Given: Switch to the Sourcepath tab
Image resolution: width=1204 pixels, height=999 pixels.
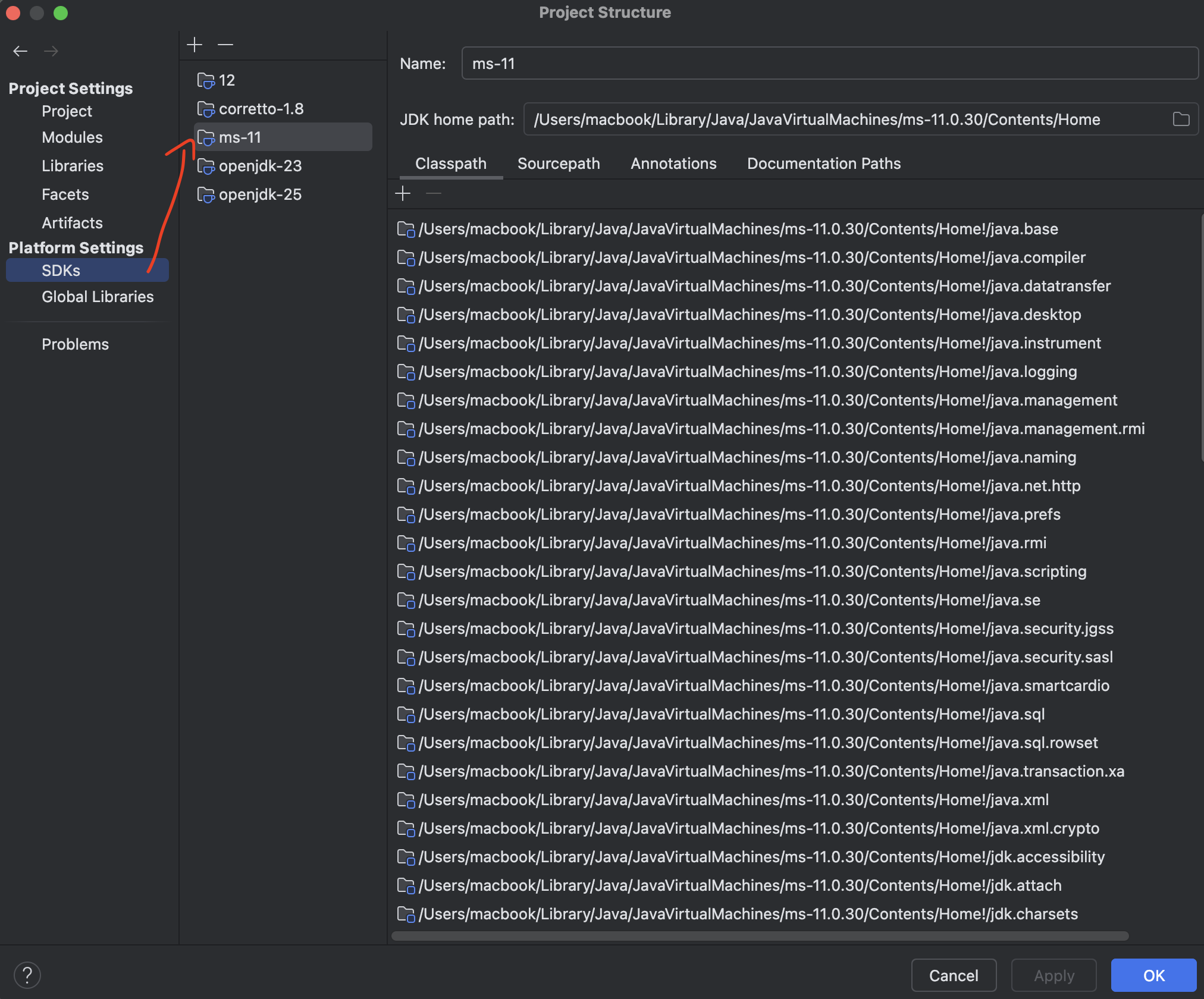Looking at the screenshot, I should point(559,164).
